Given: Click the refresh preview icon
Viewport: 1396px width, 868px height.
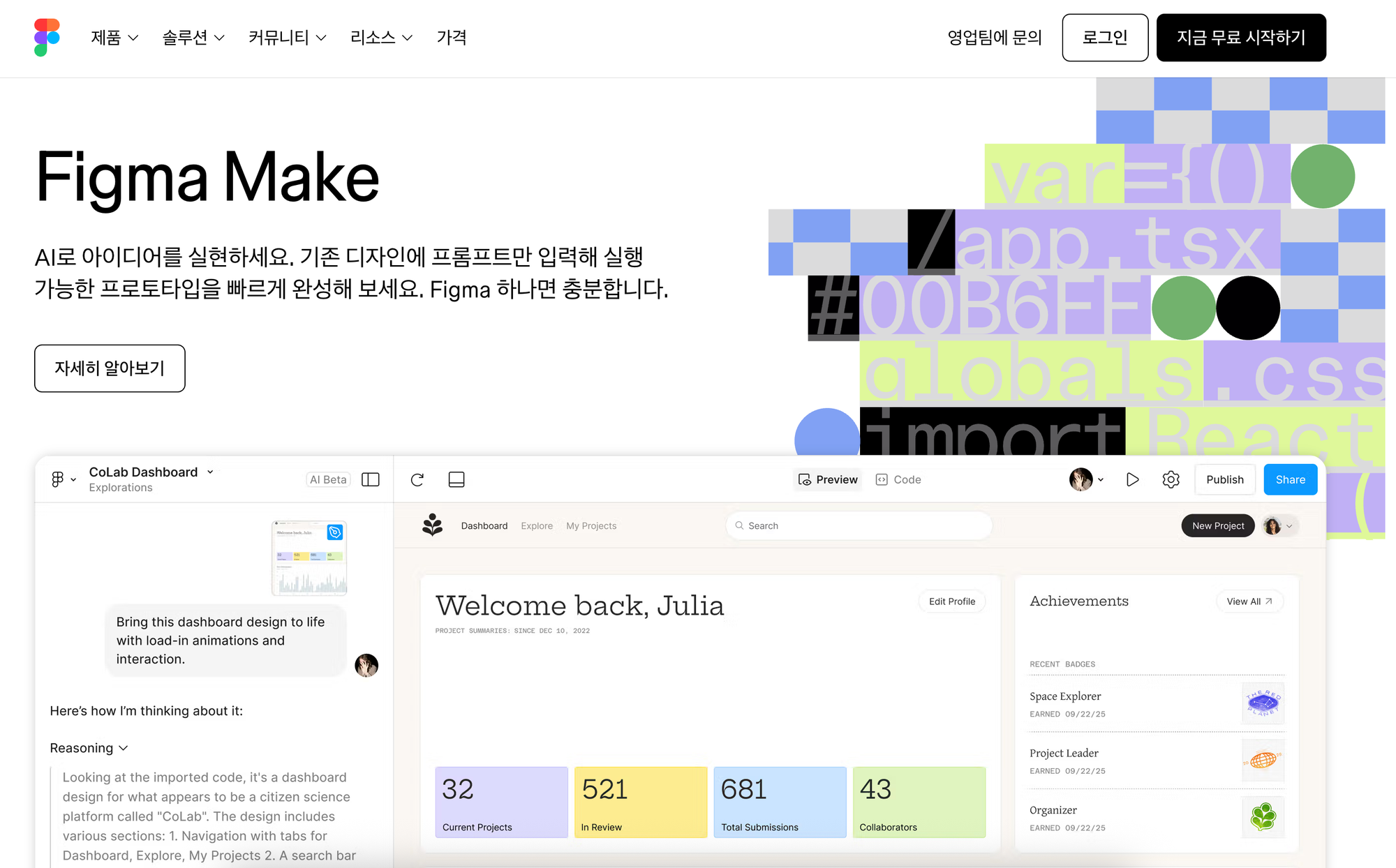Looking at the screenshot, I should [417, 479].
